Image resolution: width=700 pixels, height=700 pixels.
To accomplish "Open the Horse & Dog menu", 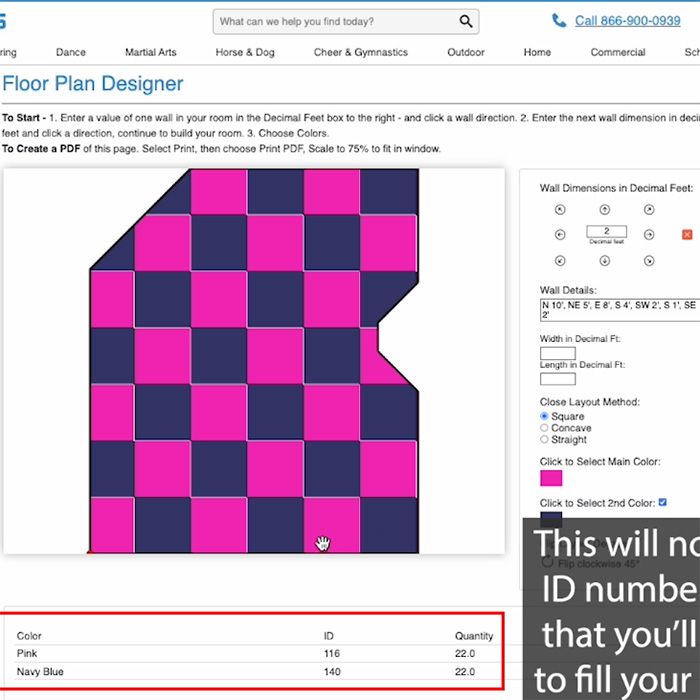I will (x=245, y=52).
